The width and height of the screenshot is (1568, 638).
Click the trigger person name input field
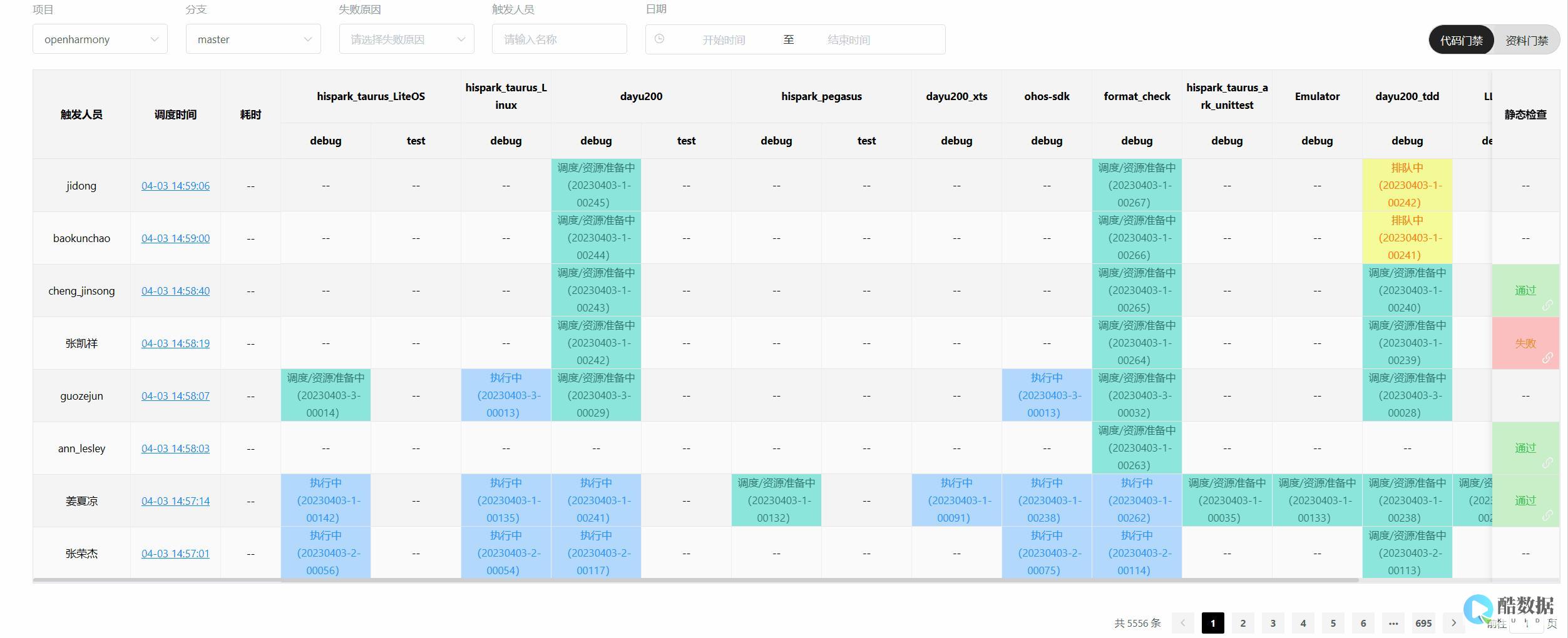pyautogui.click(x=560, y=39)
